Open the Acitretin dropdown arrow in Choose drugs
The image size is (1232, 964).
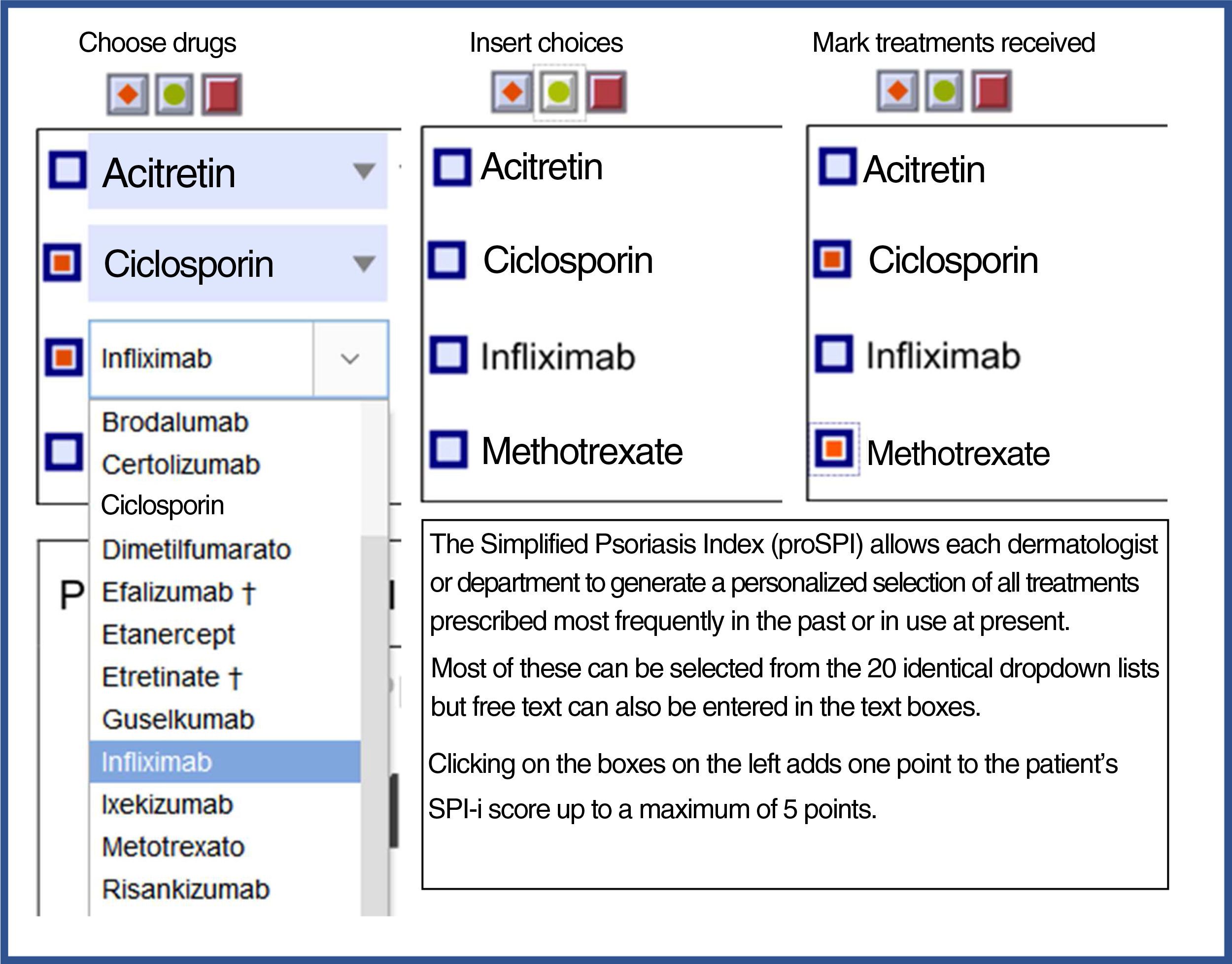tap(364, 170)
